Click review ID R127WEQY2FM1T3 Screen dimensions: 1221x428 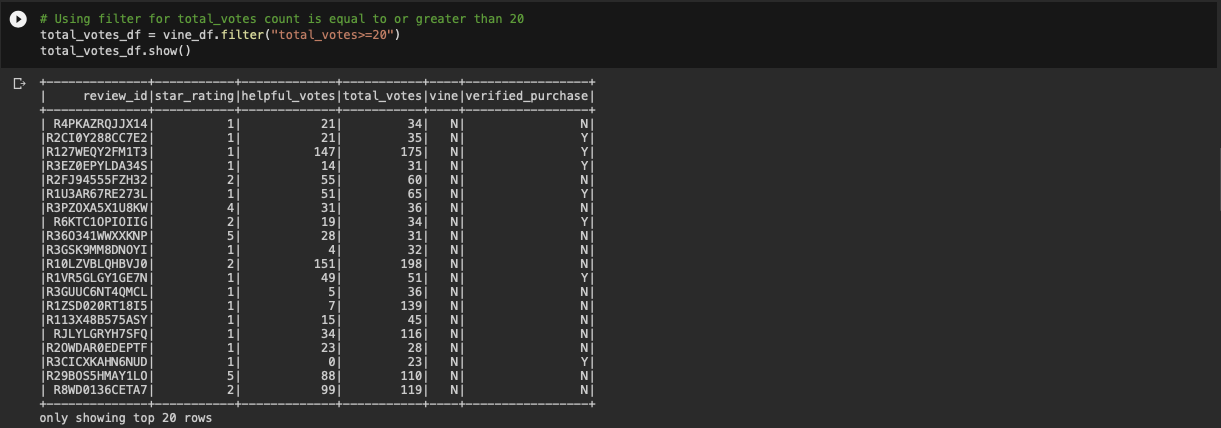tap(97, 152)
